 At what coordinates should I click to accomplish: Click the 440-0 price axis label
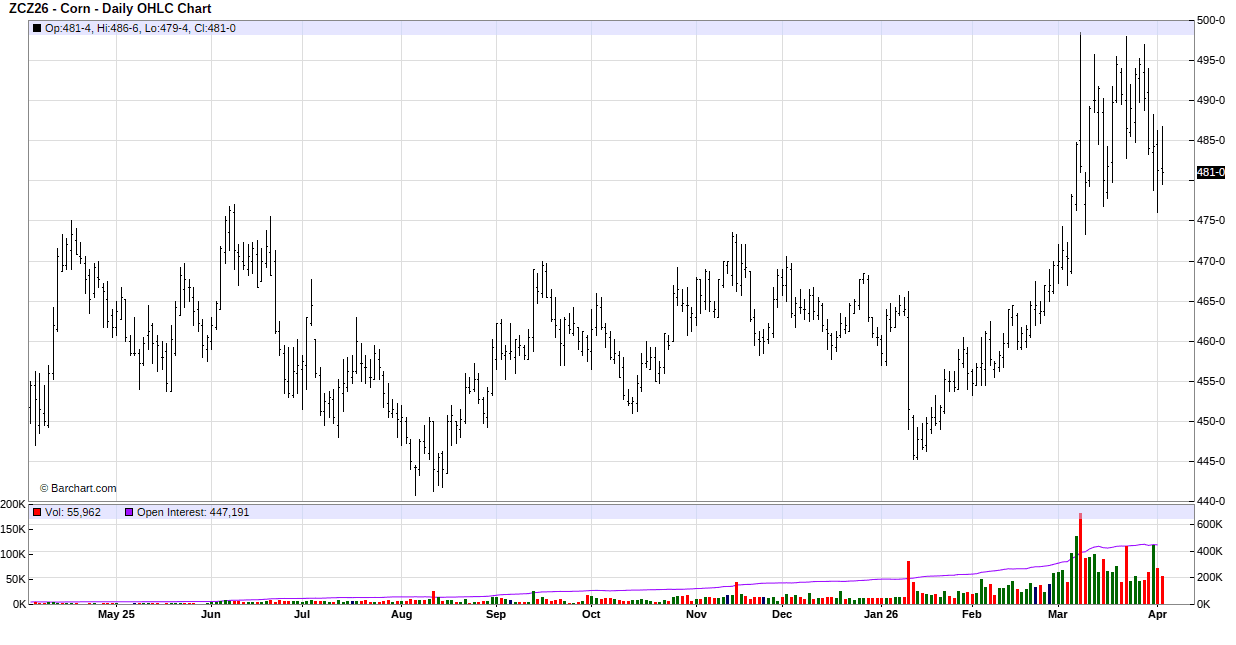point(1211,501)
